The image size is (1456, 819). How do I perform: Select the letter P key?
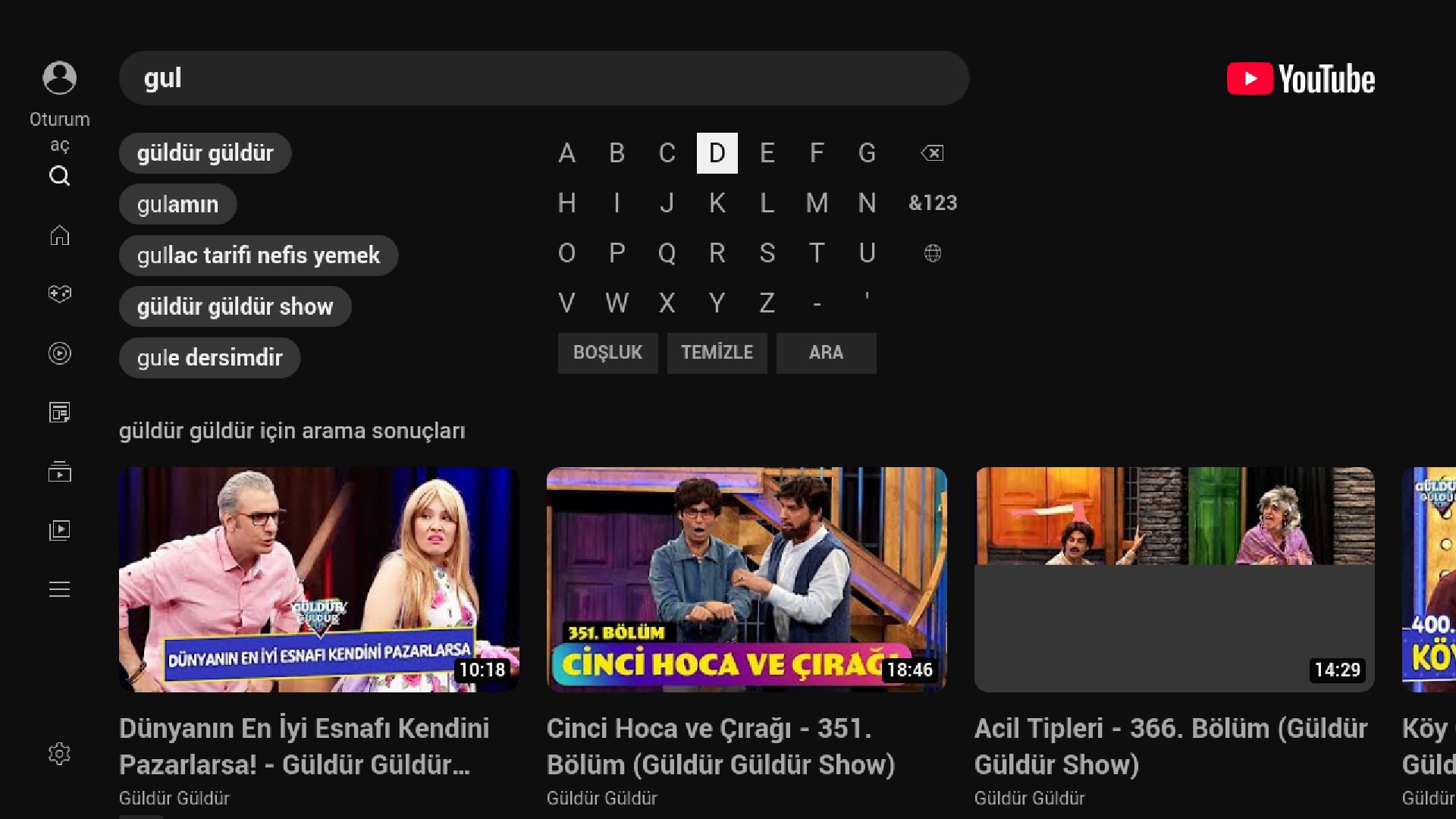point(617,253)
